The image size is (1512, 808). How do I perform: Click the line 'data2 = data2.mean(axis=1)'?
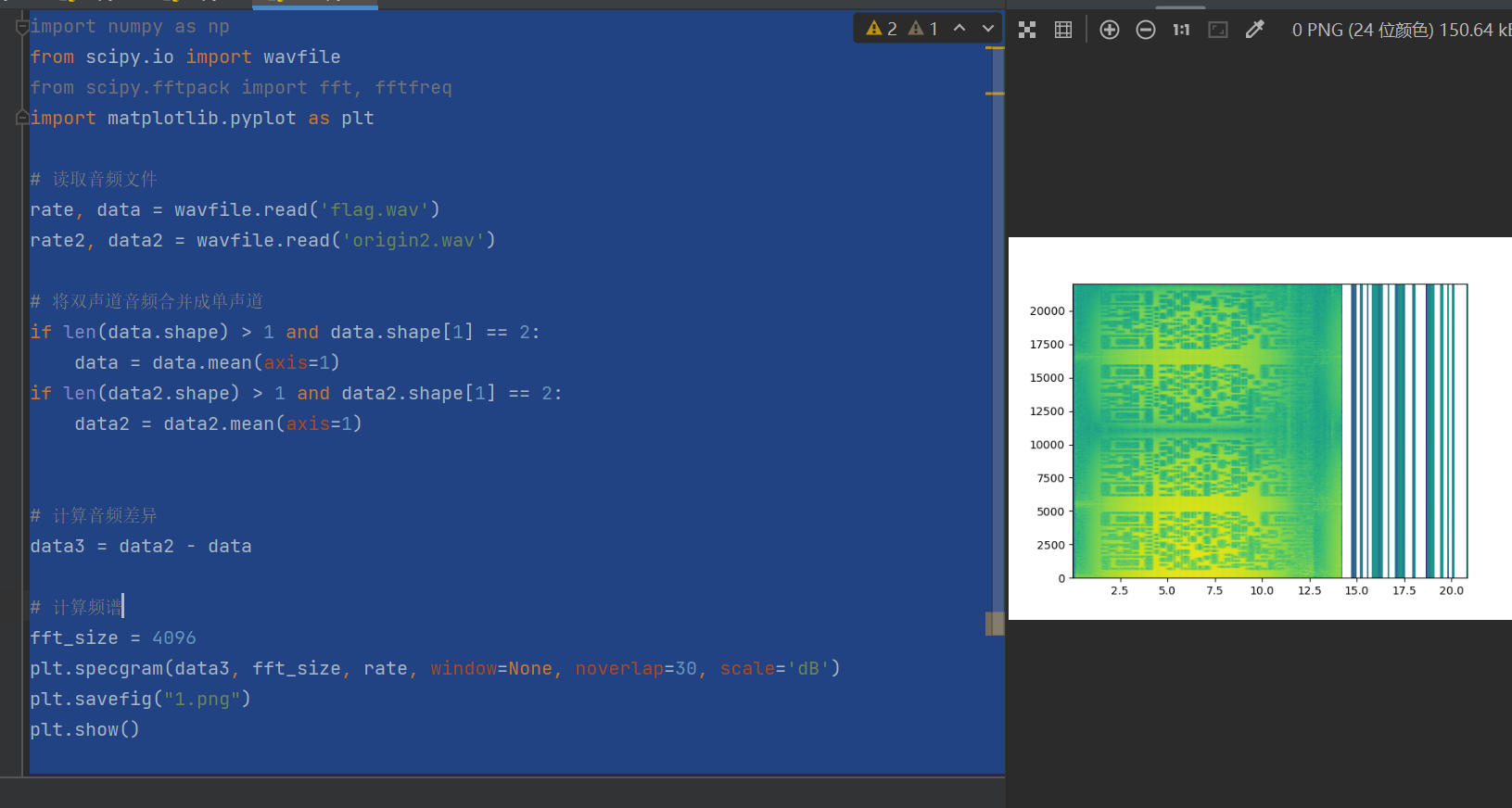(x=219, y=424)
